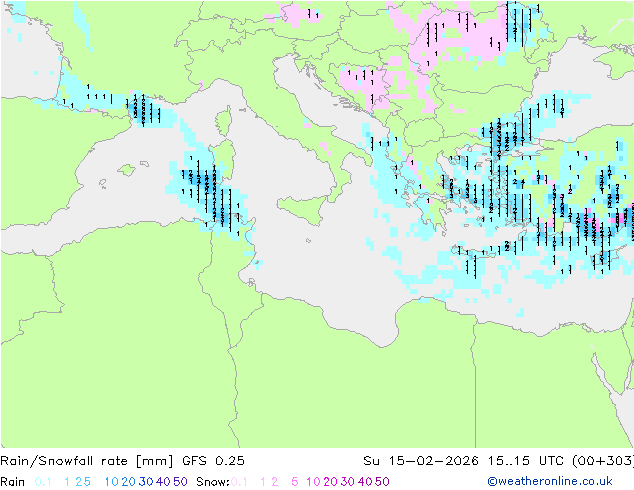Pick the Snow legend value 40
634x490 pixels.
[365, 482]
